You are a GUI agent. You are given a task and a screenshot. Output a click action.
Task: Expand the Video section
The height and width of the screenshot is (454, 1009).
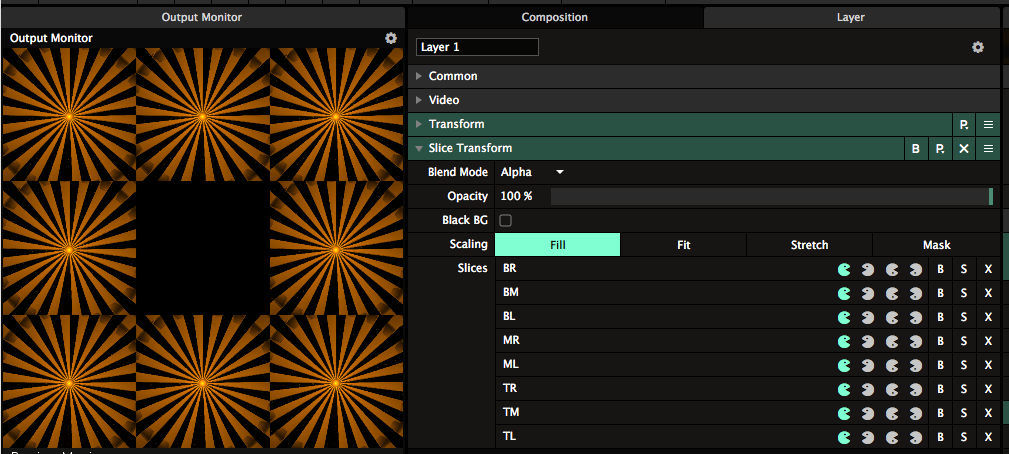point(419,100)
